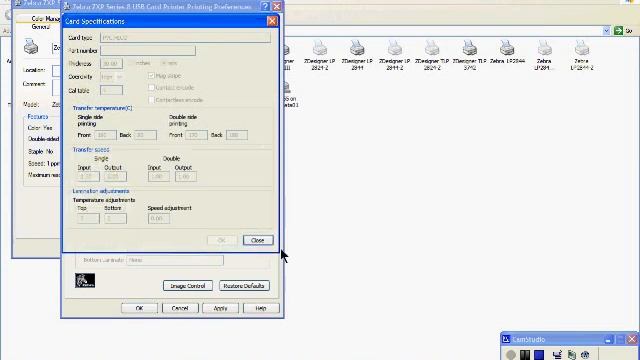Select the Zebra LP2844-Z printer icon
The height and width of the screenshot is (360, 640).
click(x=582, y=48)
